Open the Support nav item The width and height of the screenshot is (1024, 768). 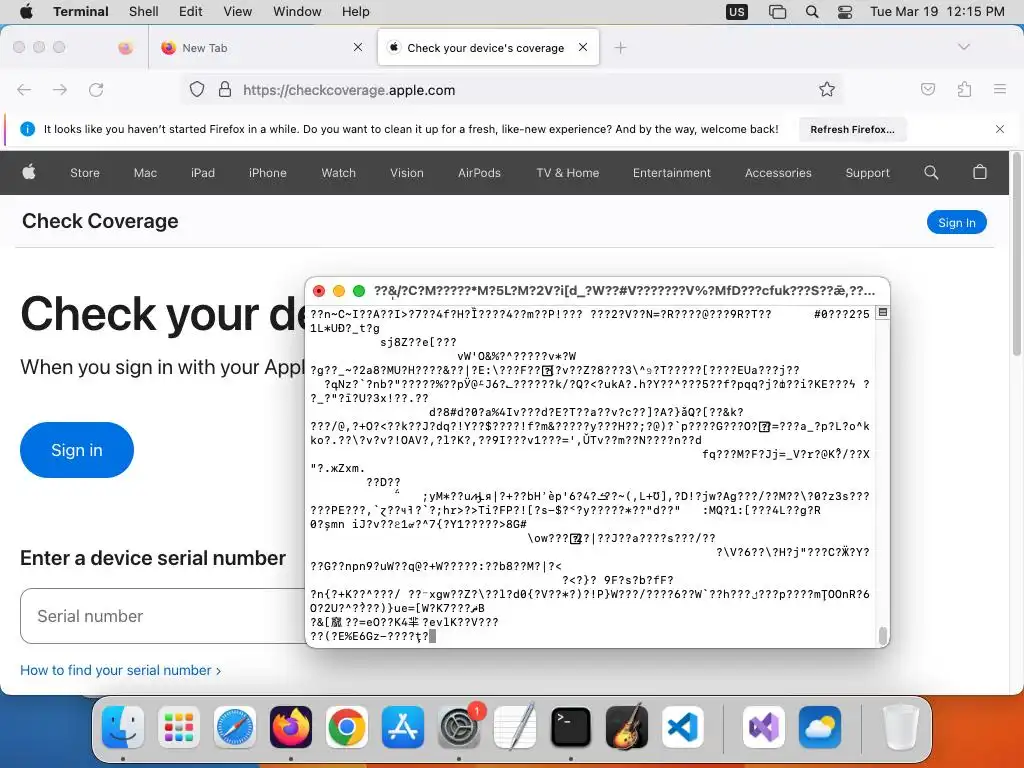click(x=867, y=173)
